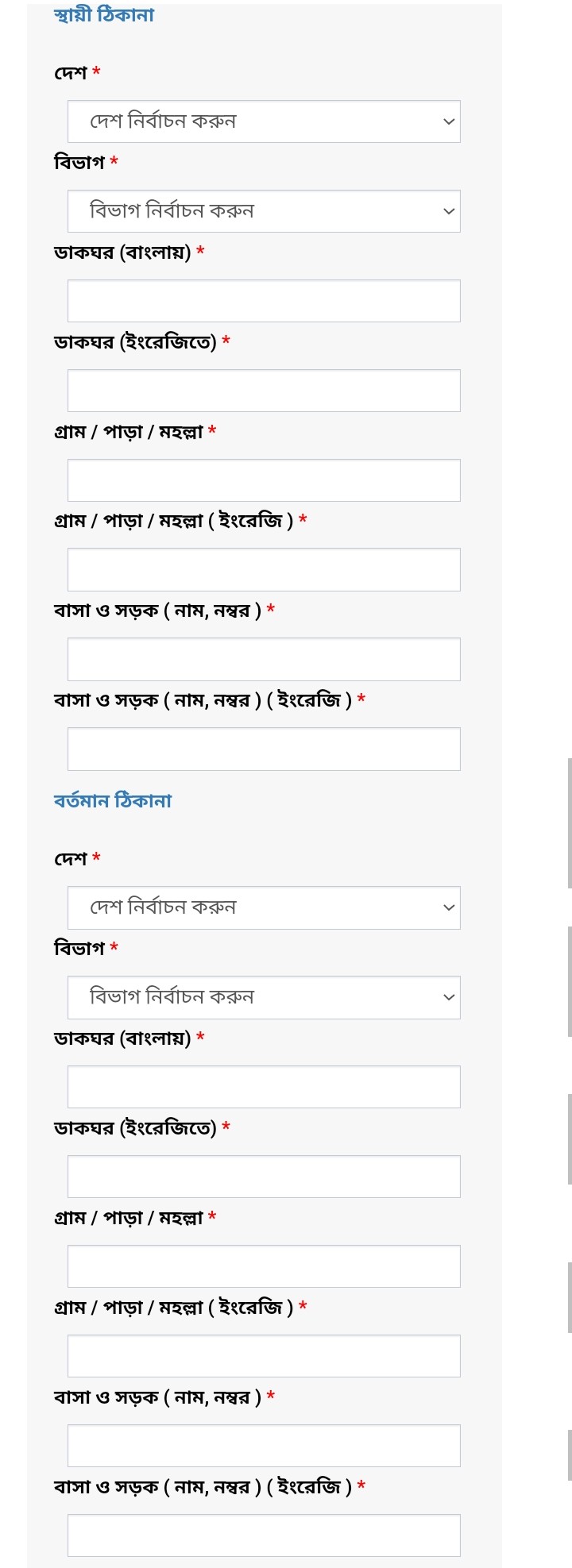The image size is (572, 1568).
Task: Open current address দেশ dropdown
Action: pyautogui.click(x=264, y=907)
